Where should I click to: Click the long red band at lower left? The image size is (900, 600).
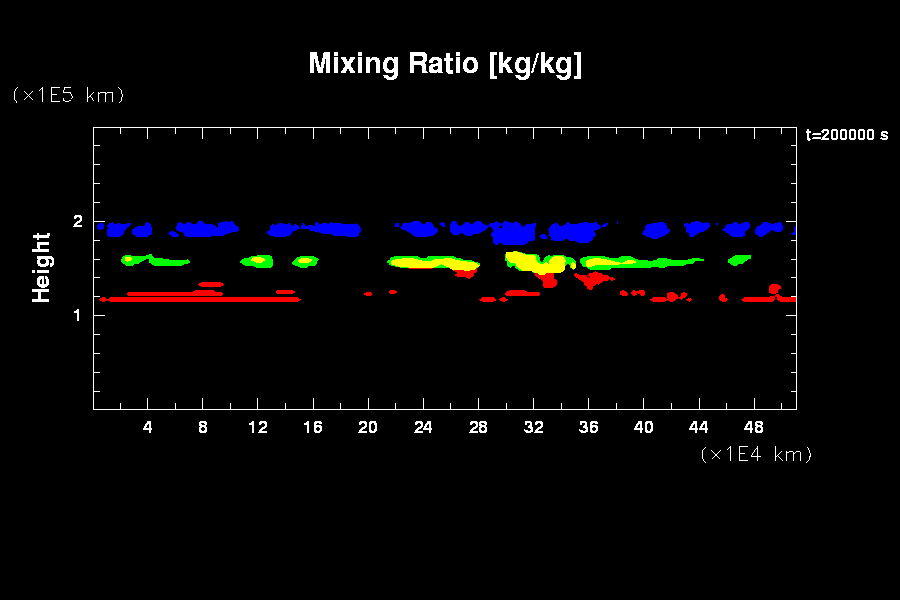coord(200,298)
